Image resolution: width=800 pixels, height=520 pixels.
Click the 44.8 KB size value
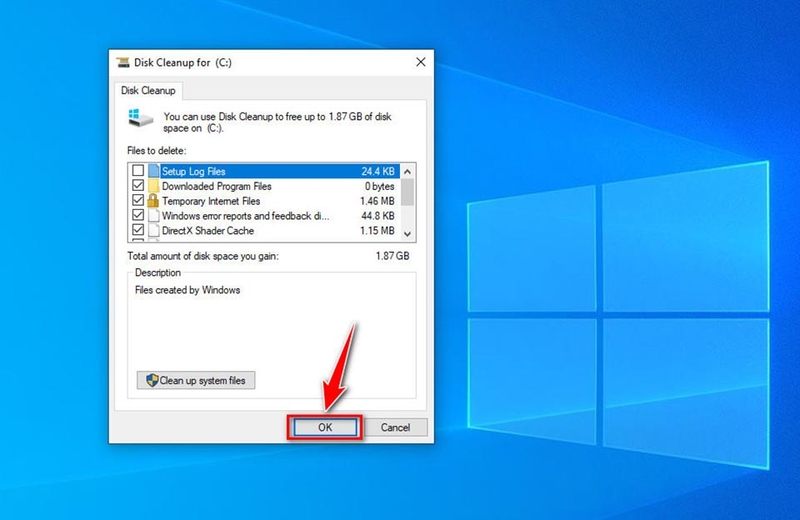pyautogui.click(x=378, y=215)
